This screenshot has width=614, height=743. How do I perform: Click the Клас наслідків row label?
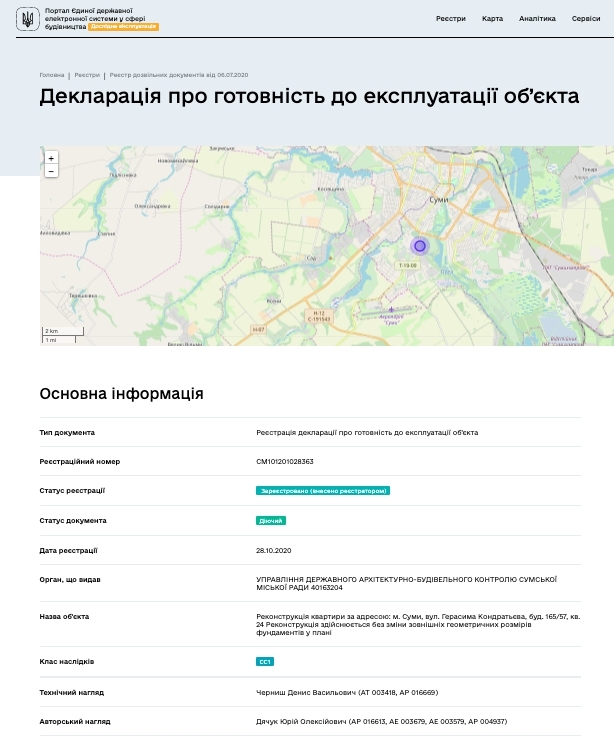coord(67,661)
